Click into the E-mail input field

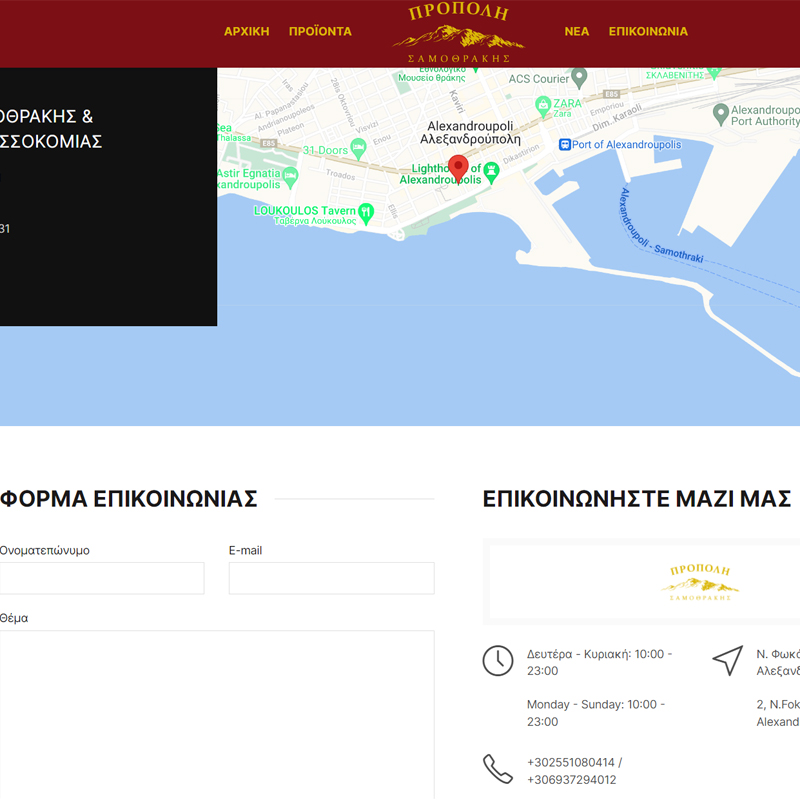tap(331, 578)
